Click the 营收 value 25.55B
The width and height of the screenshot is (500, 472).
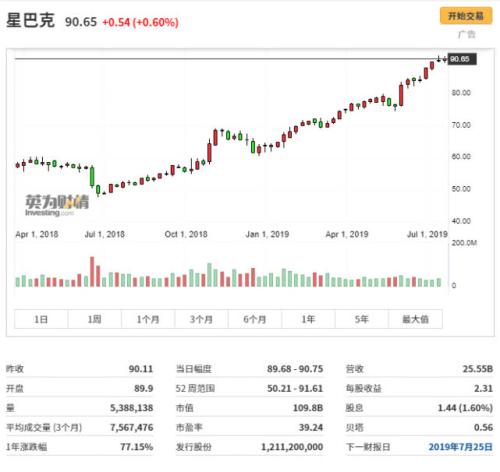pyautogui.click(x=478, y=369)
